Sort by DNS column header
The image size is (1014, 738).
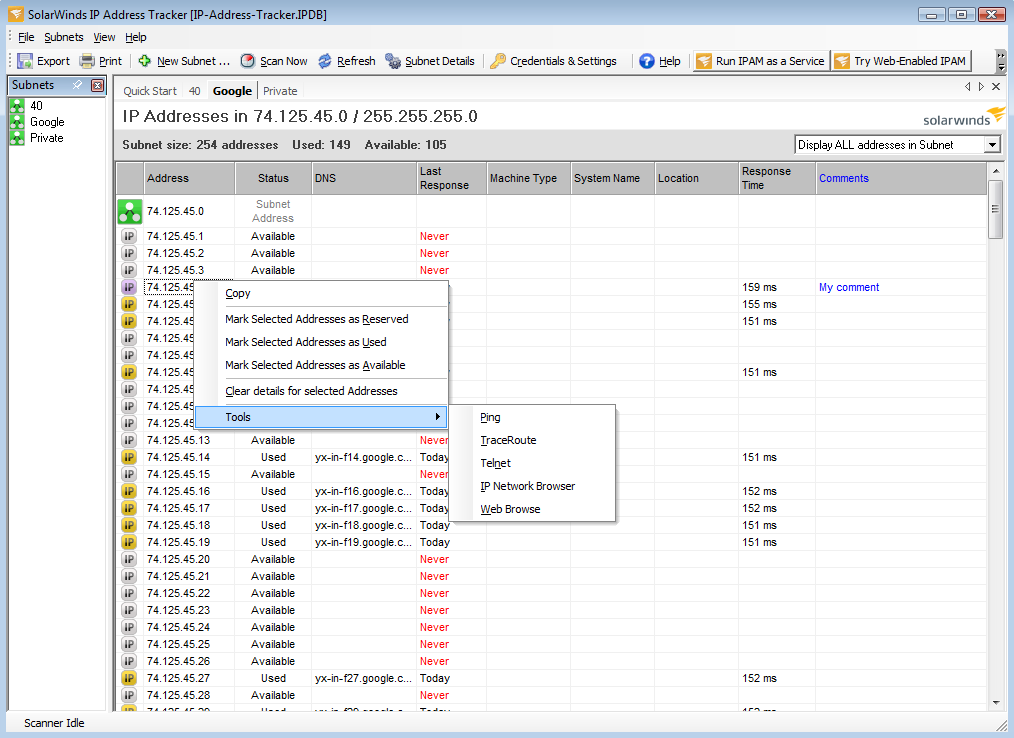pos(364,179)
